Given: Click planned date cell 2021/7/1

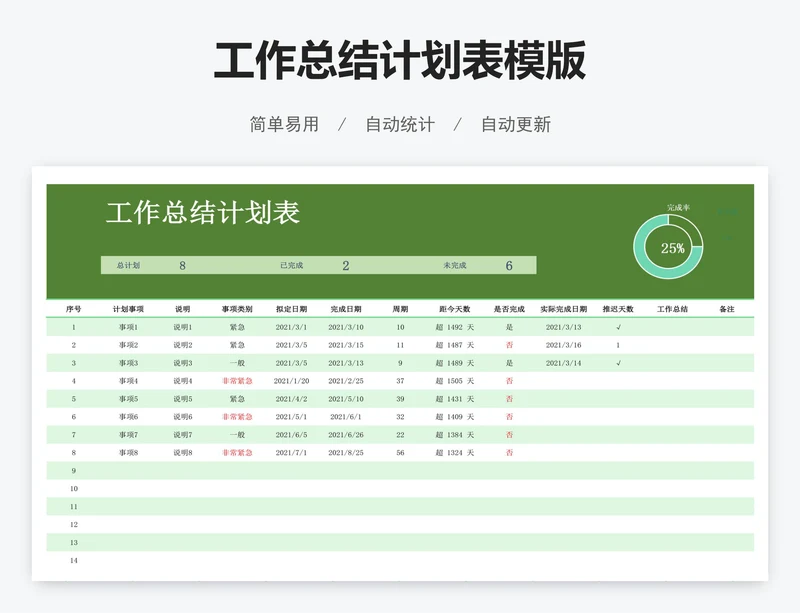Looking at the screenshot, I should (291, 453).
